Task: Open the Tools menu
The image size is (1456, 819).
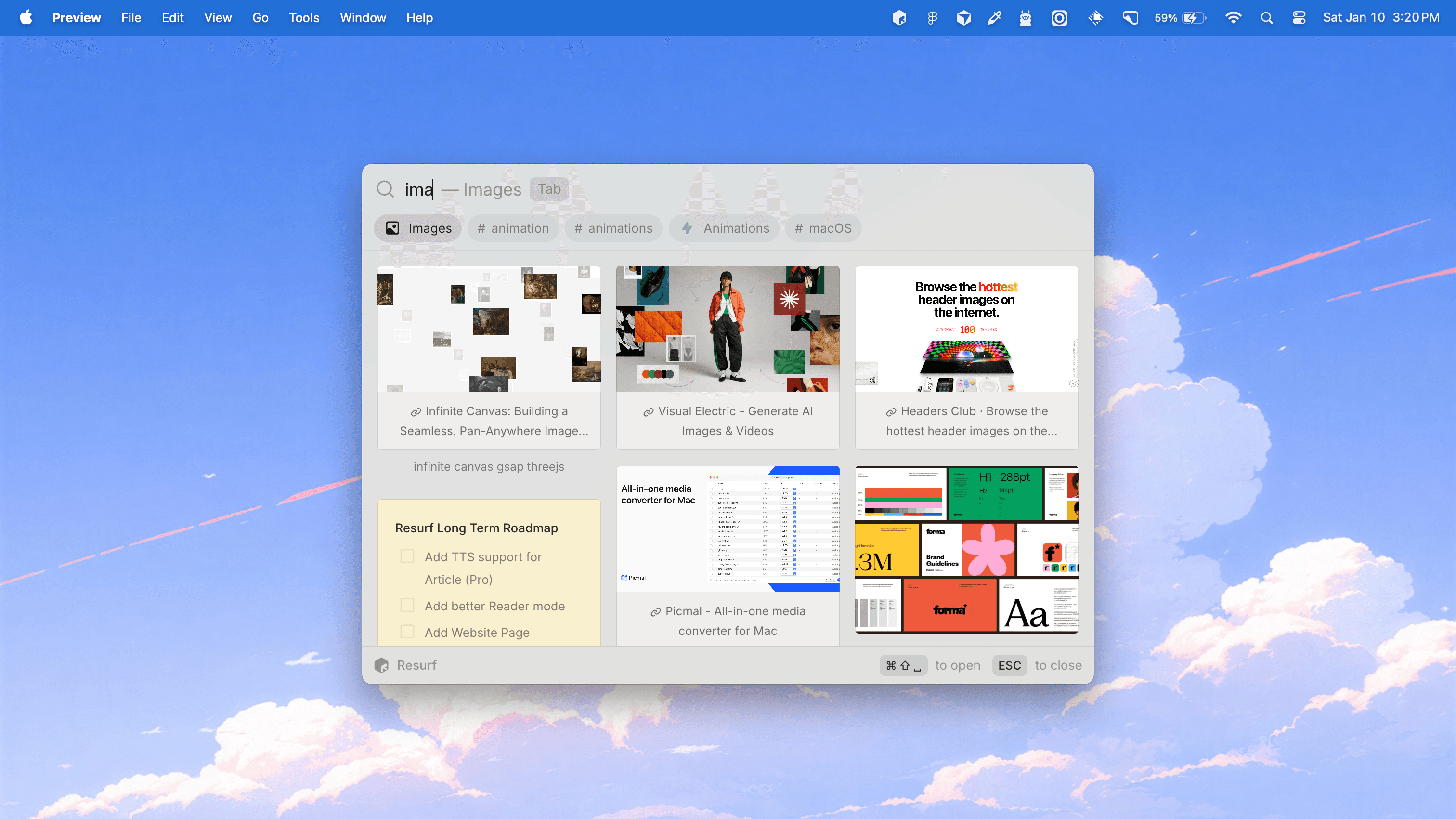Action: coord(303,18)
